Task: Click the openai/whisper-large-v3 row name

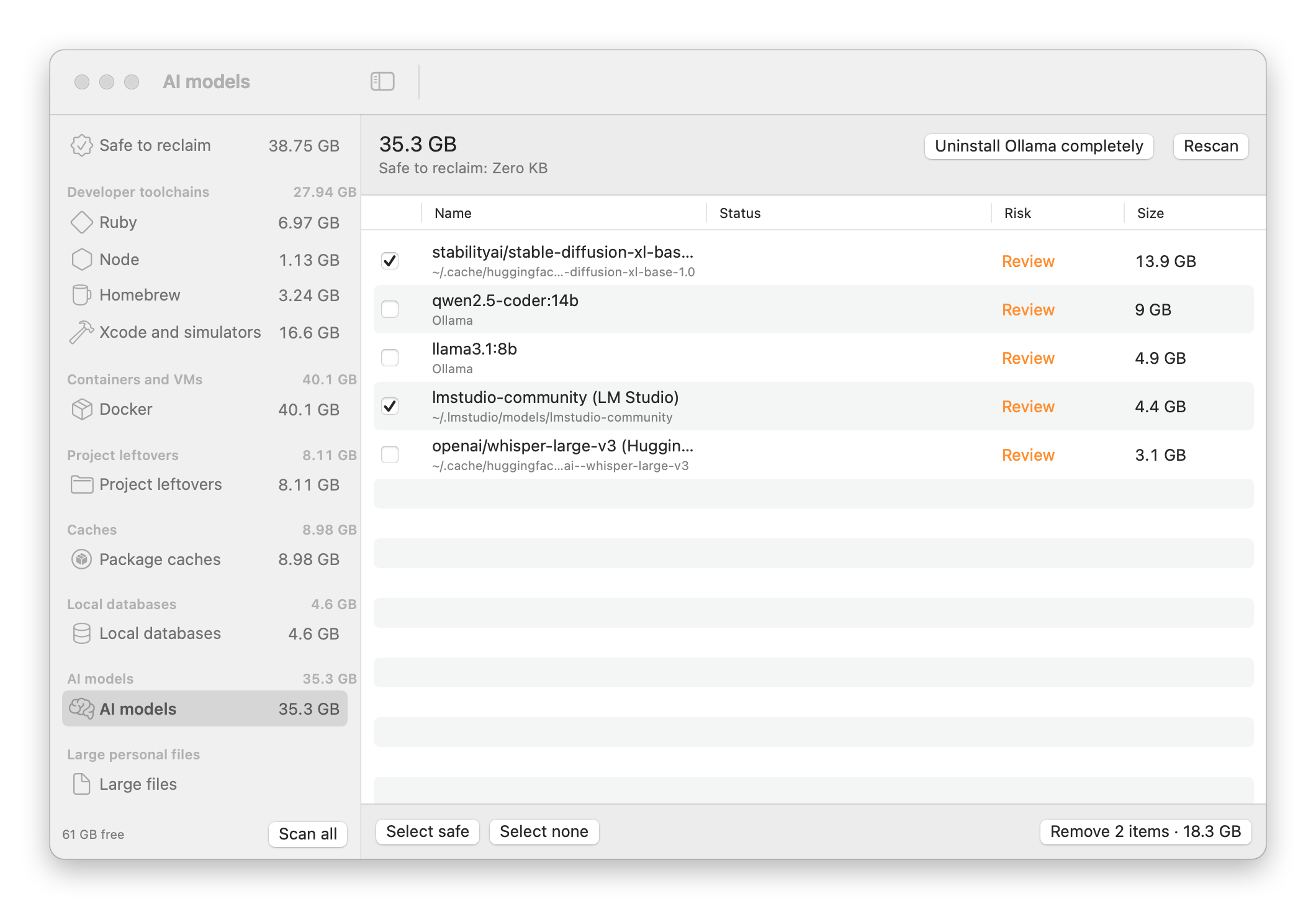Action: (562, 446)
